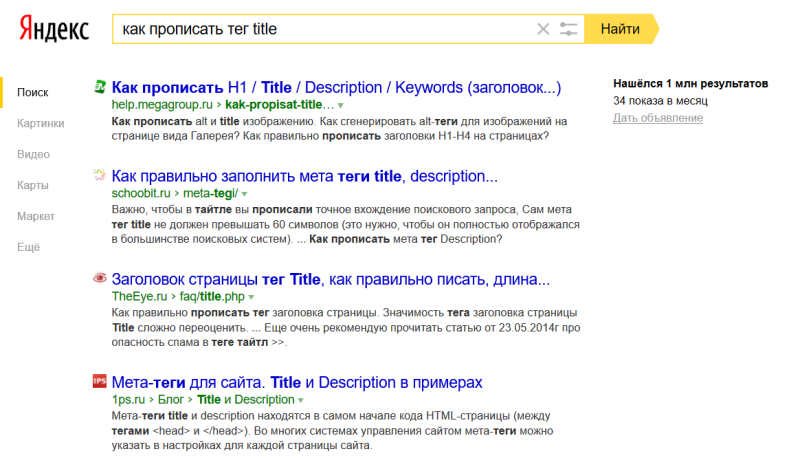
Task: Expand dropdown arrow after kak-propisat-title URL
Action: coord(340,106)
